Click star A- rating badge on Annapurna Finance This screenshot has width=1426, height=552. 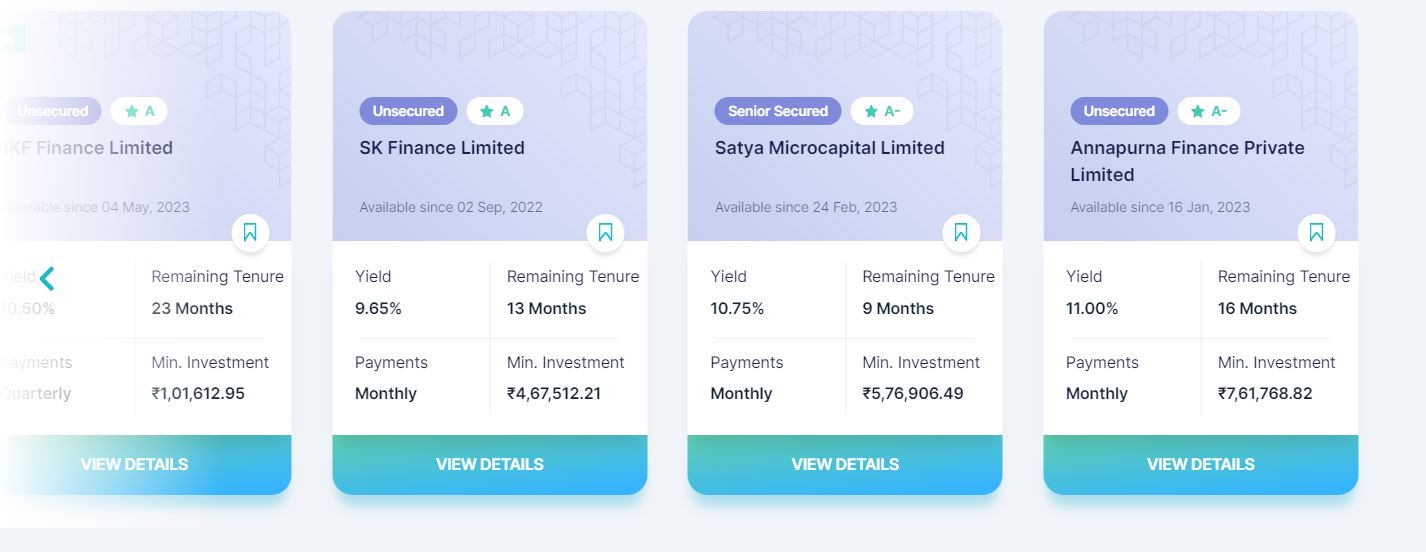tap(1209, 111)
